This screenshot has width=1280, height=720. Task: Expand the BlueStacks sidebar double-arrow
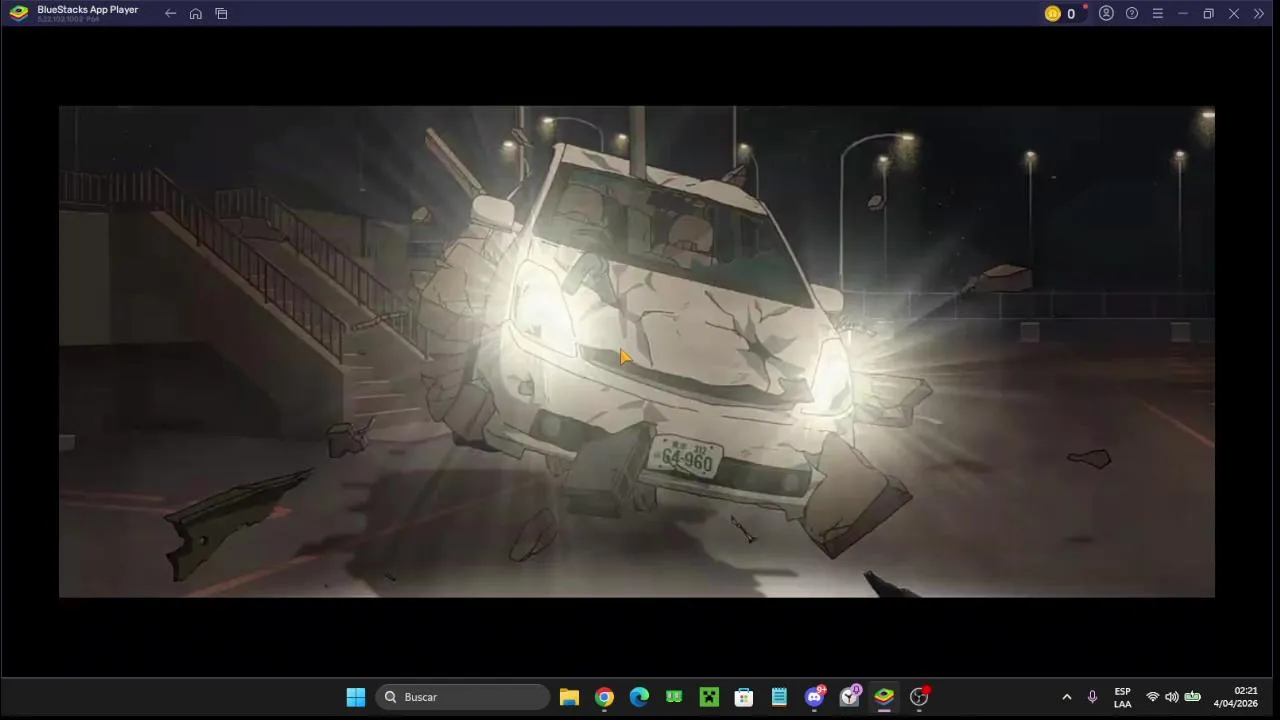point(1259,14)
